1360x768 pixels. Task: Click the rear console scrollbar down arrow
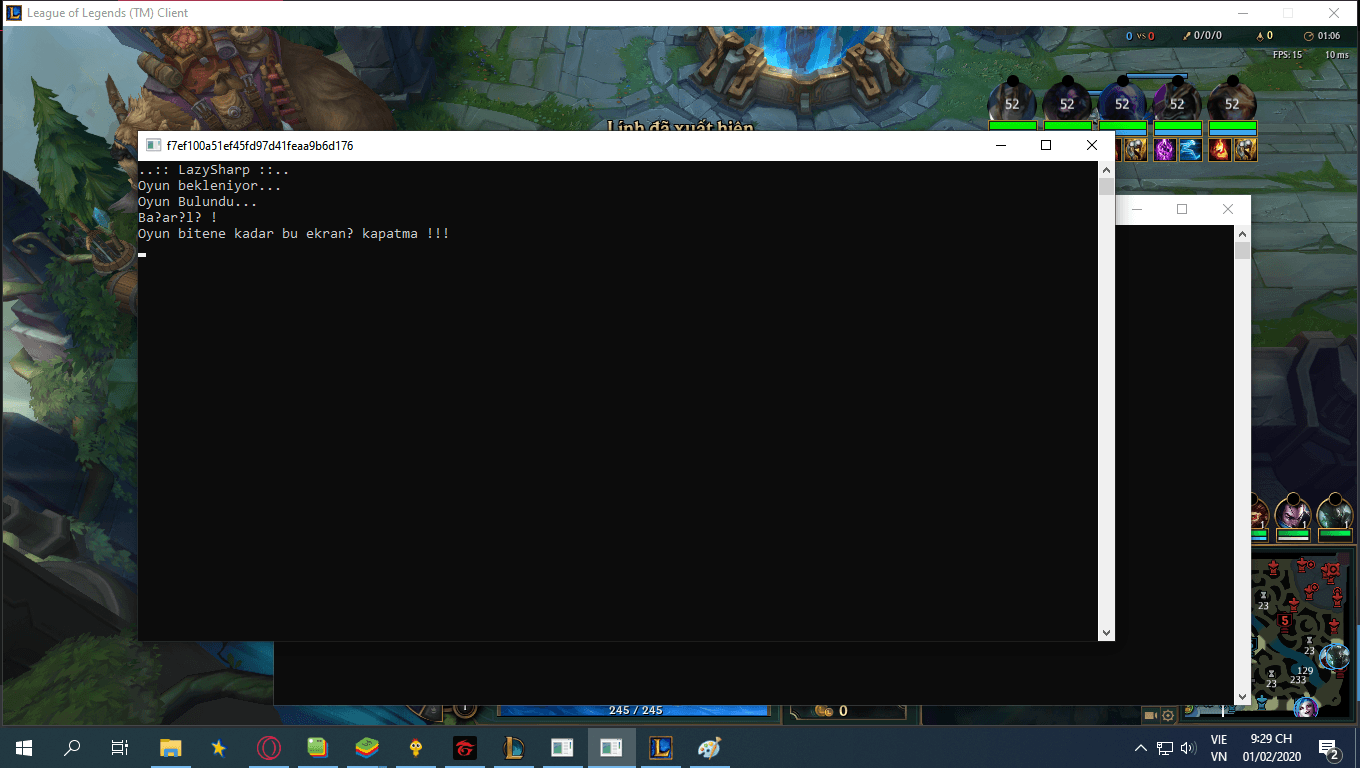(x=1242, y=697)
